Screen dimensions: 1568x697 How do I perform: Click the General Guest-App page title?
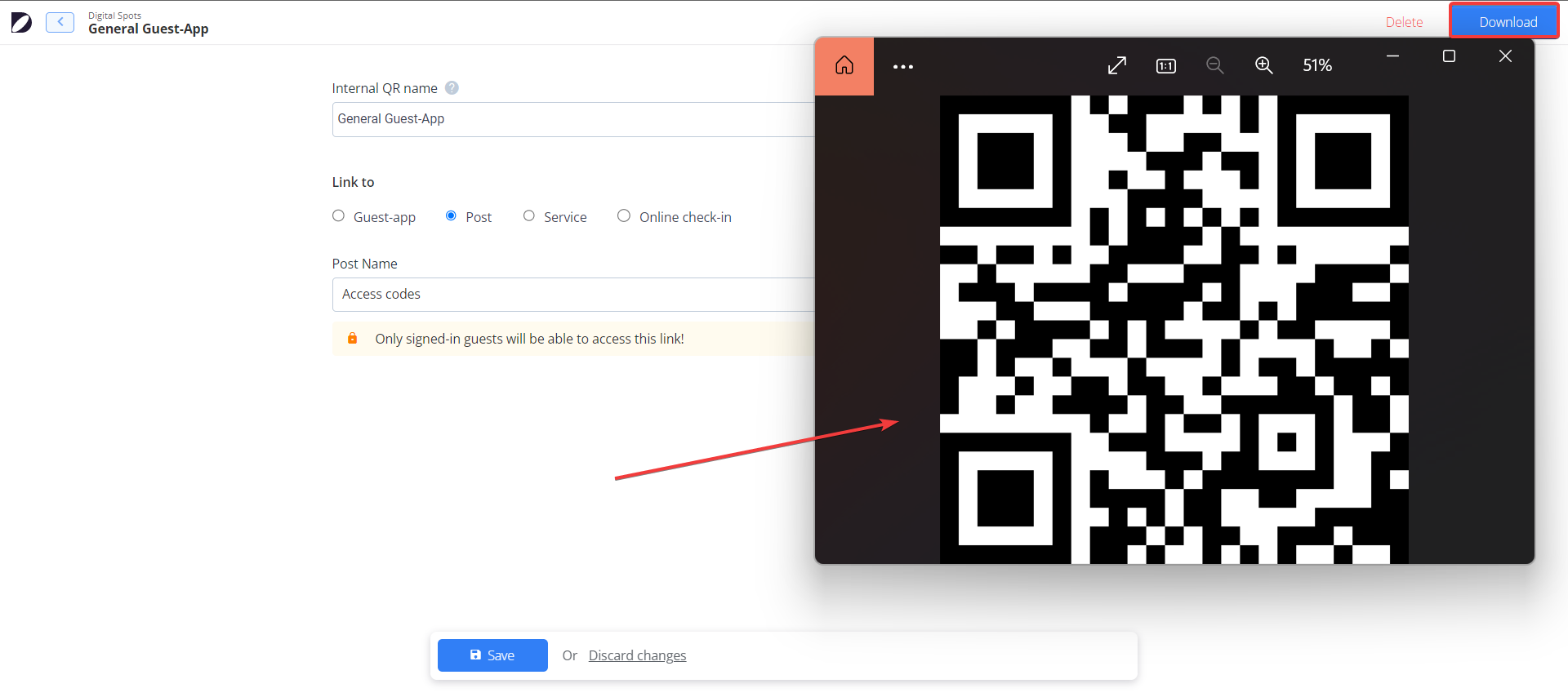[x=149, y=29]
